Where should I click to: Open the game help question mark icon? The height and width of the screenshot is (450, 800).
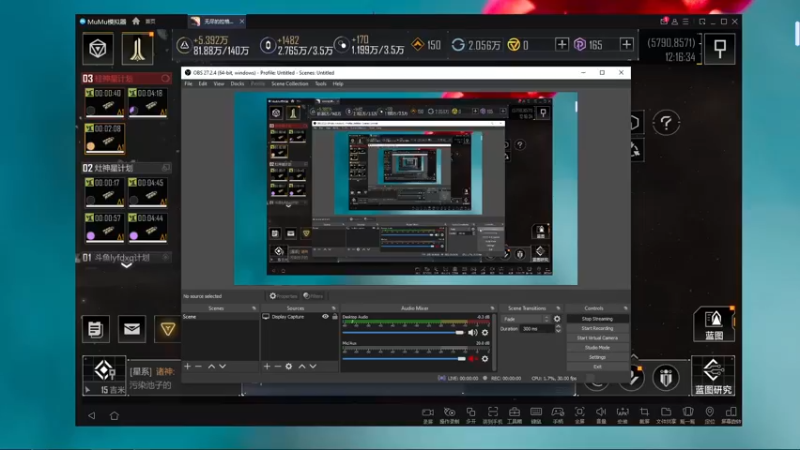pos(666,122)
